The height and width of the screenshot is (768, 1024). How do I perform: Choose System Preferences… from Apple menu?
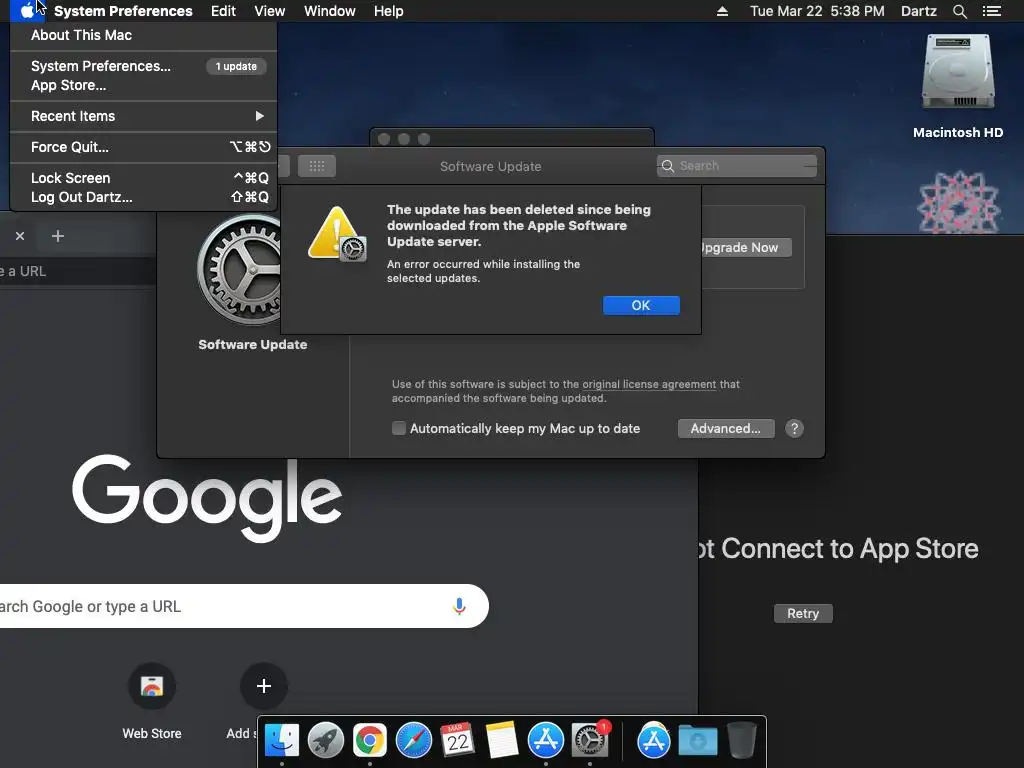[144, 66]
